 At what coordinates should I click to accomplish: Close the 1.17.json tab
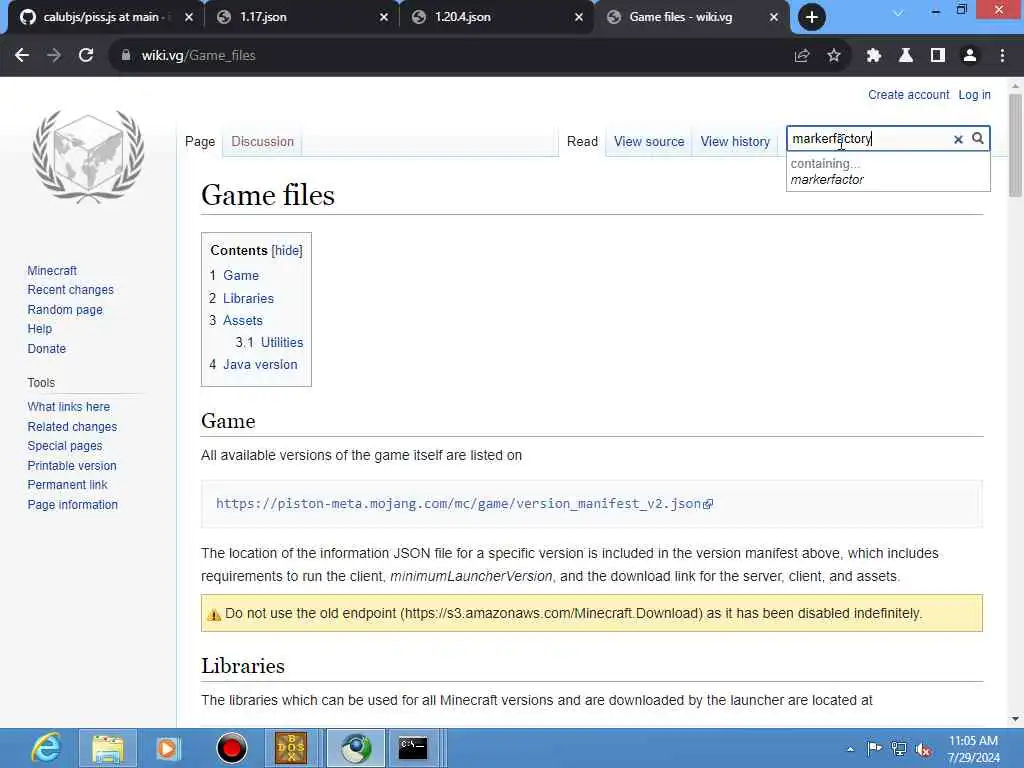384,18
